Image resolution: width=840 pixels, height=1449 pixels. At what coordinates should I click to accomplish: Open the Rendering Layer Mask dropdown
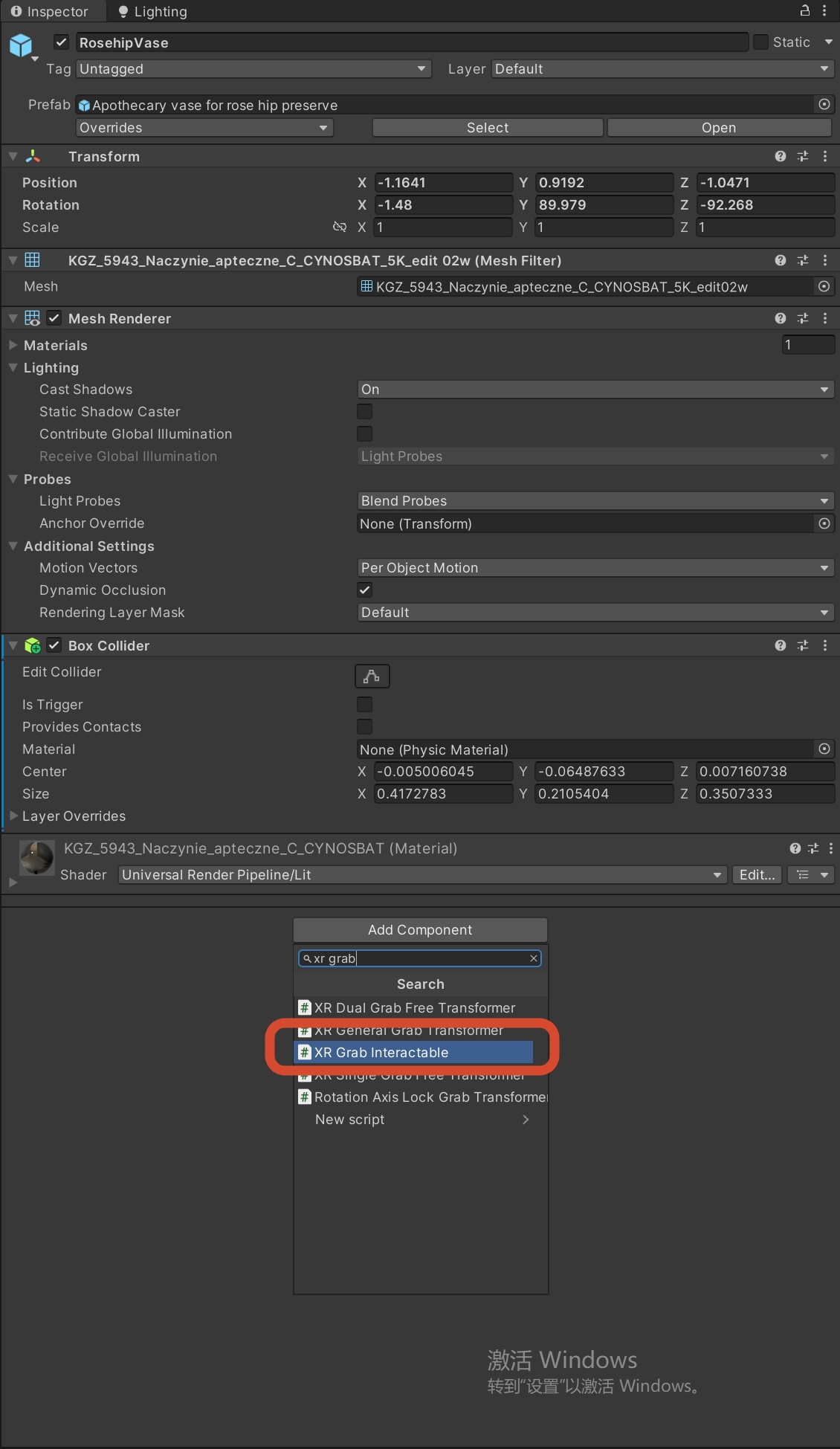[595, 612]
